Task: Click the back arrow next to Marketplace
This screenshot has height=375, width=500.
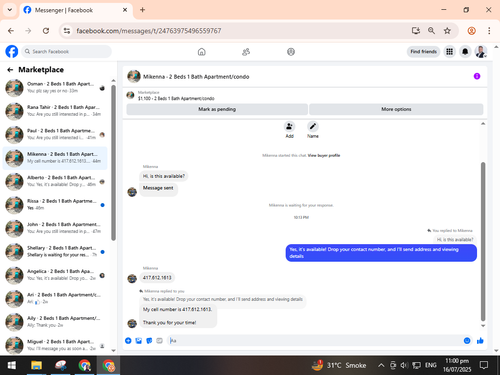Action: [10, 70]
